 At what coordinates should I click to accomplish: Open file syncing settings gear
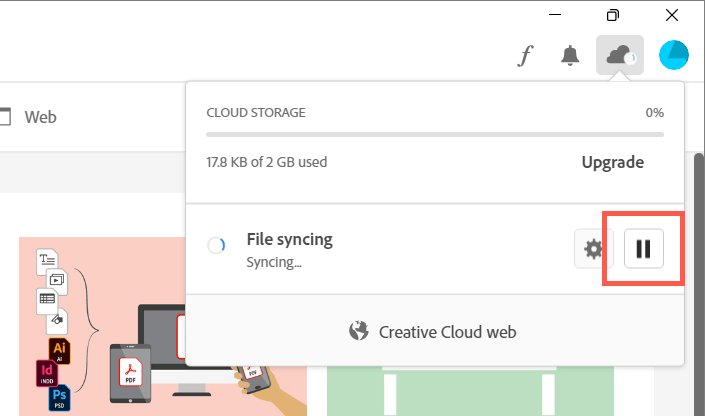click(593, 249)
